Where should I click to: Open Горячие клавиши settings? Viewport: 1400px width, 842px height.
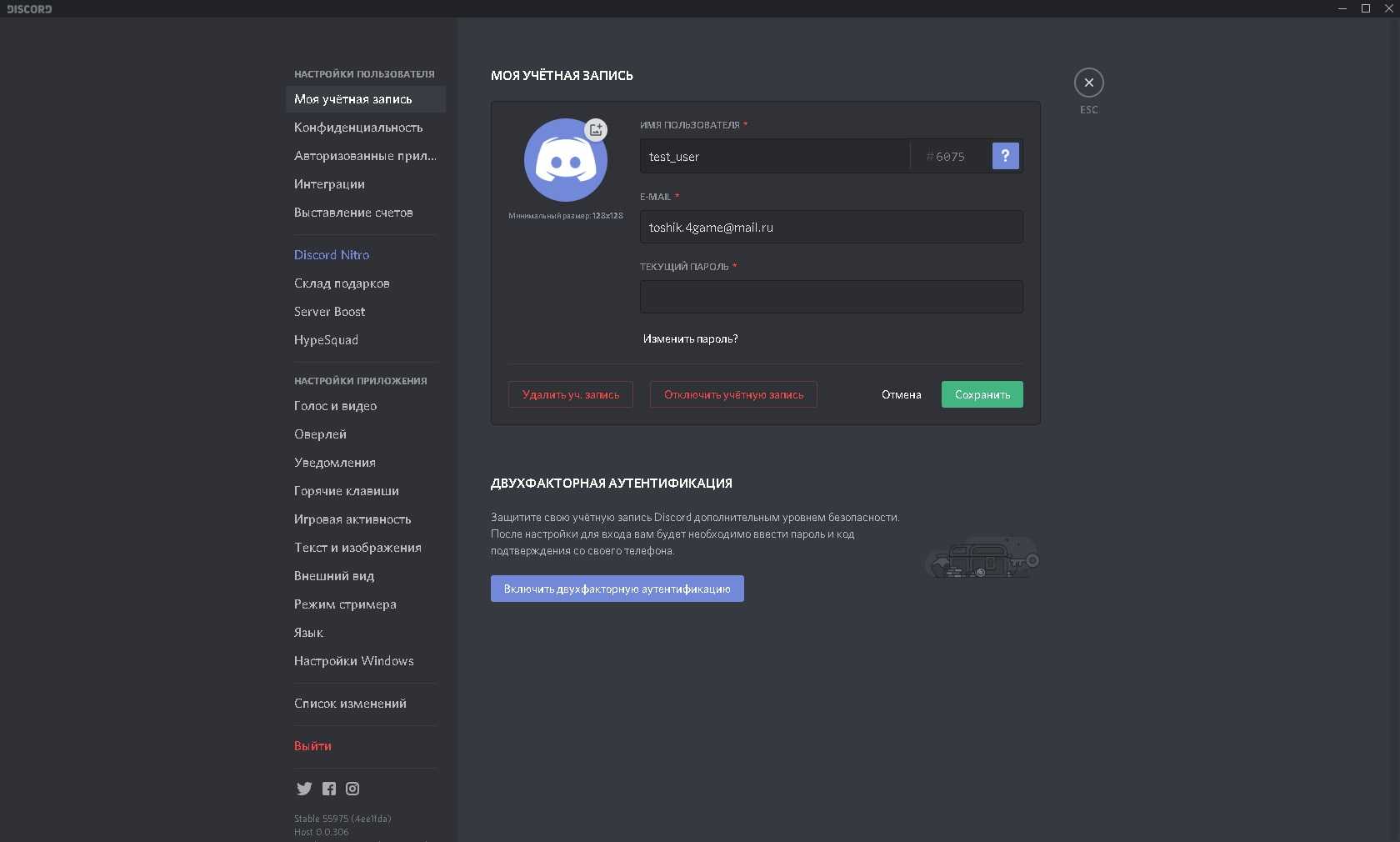tap(366, 491)
